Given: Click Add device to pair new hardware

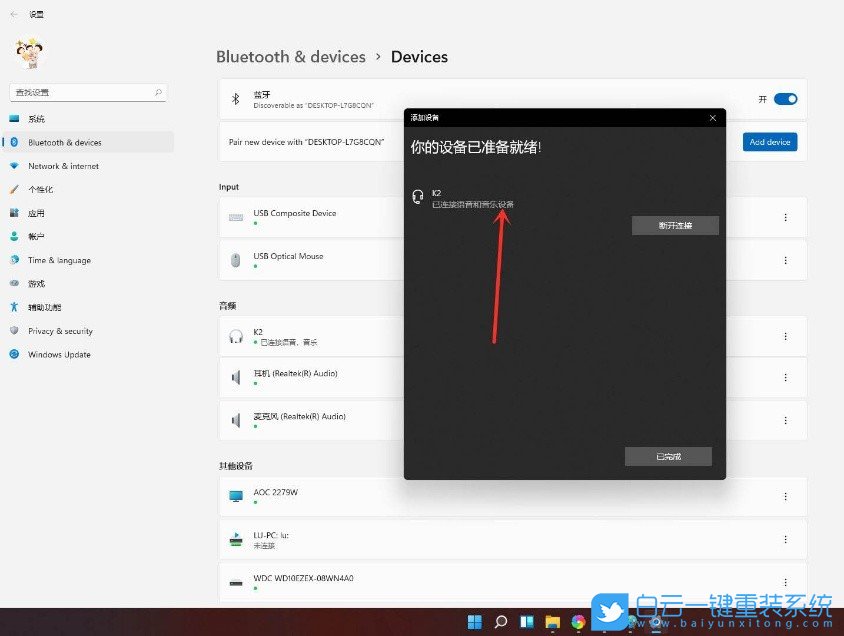Looking at the screenshot, I should tap(769, 142).
